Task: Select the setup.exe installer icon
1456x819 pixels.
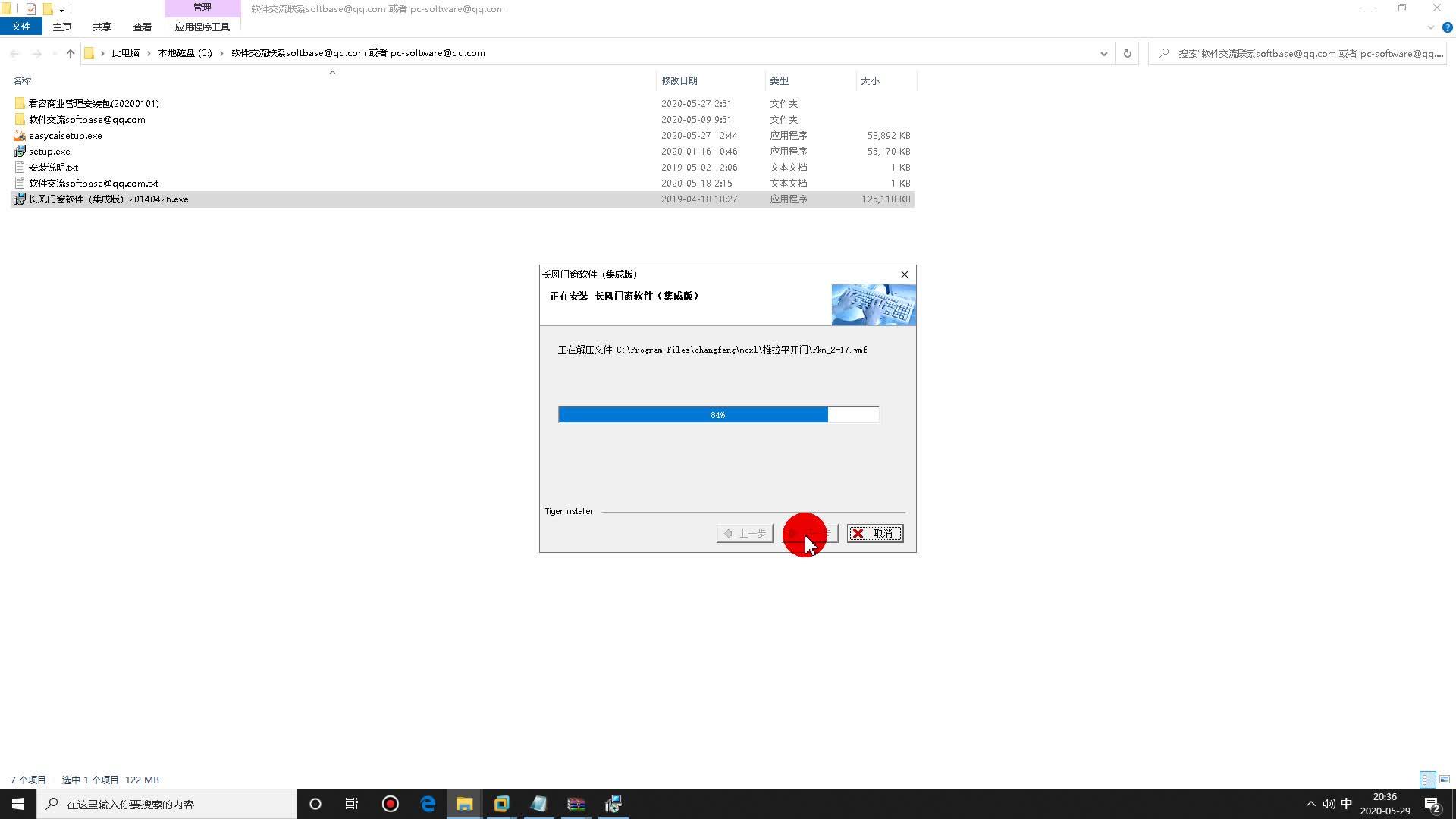Action: pyautogui.click(x=20, y=152)
